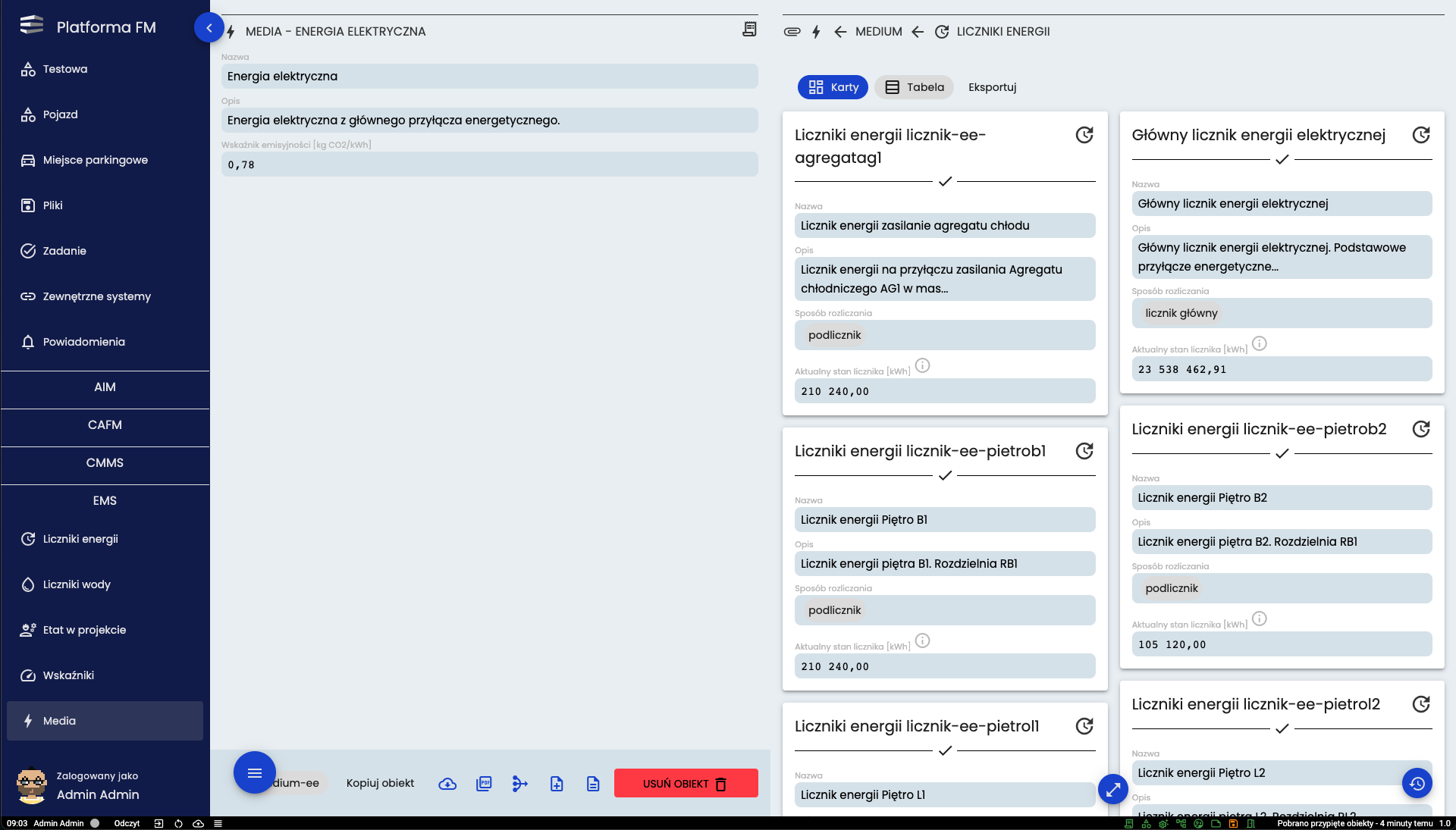Image resolution: width=1456 pixels, height=830 pixels.
Task: Open meter icon on licznik-ee-pietrol1 card
Action: pyautogui.click(x=1084, y=726)
